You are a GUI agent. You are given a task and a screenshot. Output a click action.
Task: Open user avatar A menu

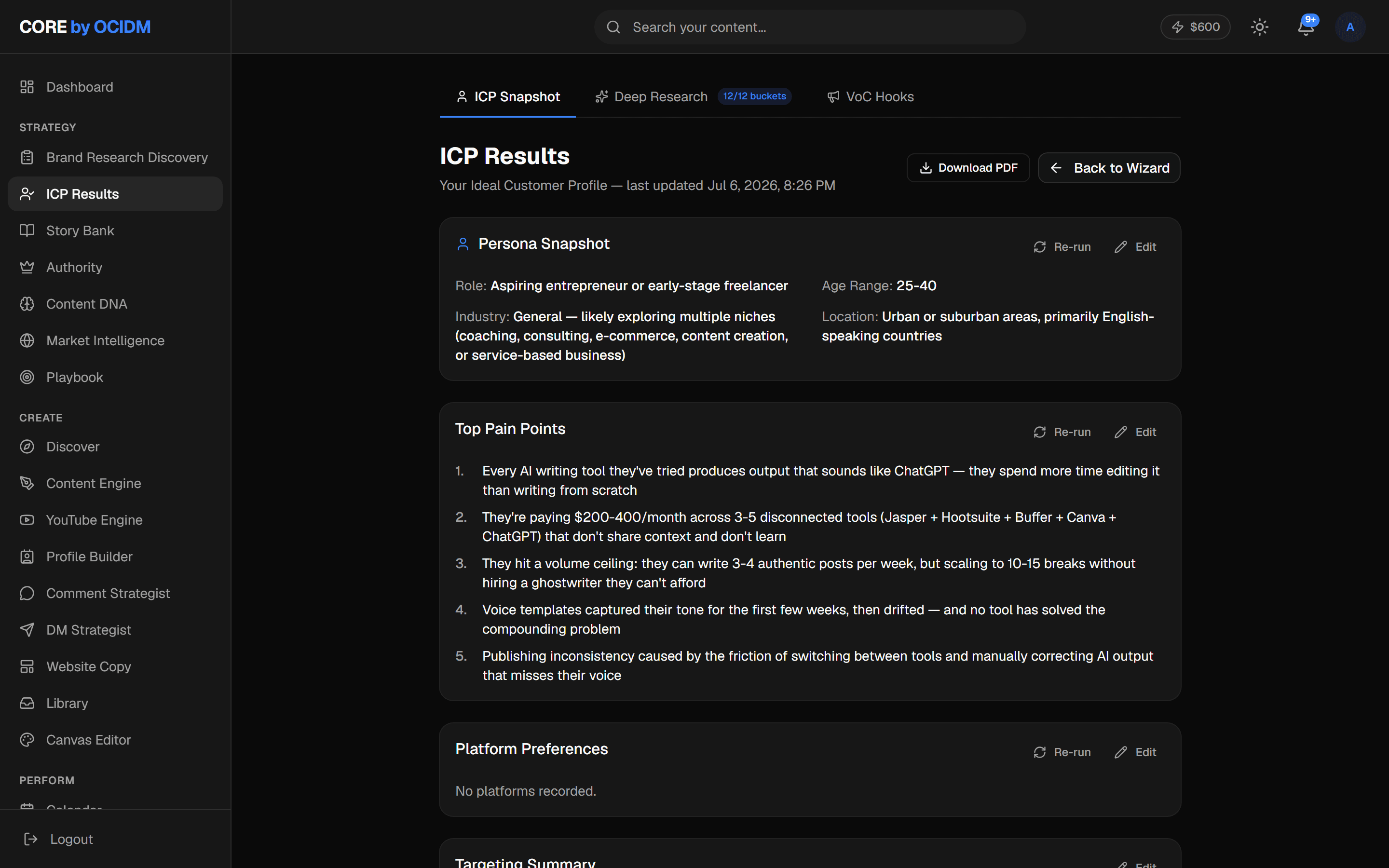[1350, 27]
